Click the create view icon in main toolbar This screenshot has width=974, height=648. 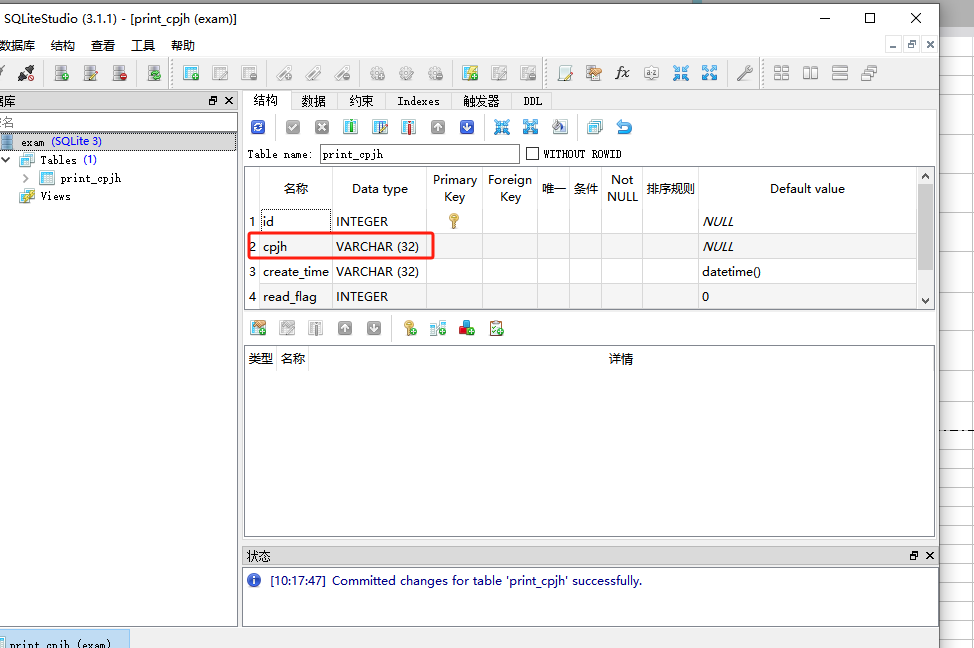point(470,73)
